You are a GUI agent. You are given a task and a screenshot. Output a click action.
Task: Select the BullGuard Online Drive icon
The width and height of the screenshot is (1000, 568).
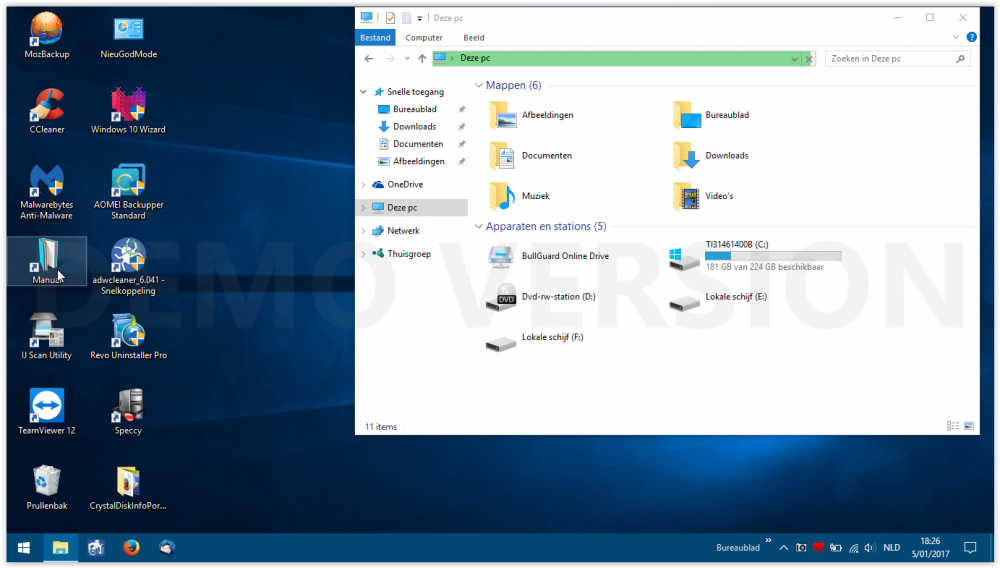click(x=501, y=256)
